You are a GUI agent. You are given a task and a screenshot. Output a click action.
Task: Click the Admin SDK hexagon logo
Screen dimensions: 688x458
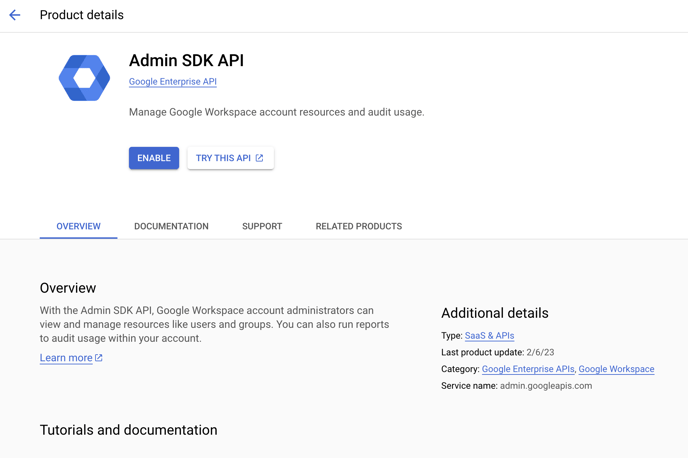84,78
